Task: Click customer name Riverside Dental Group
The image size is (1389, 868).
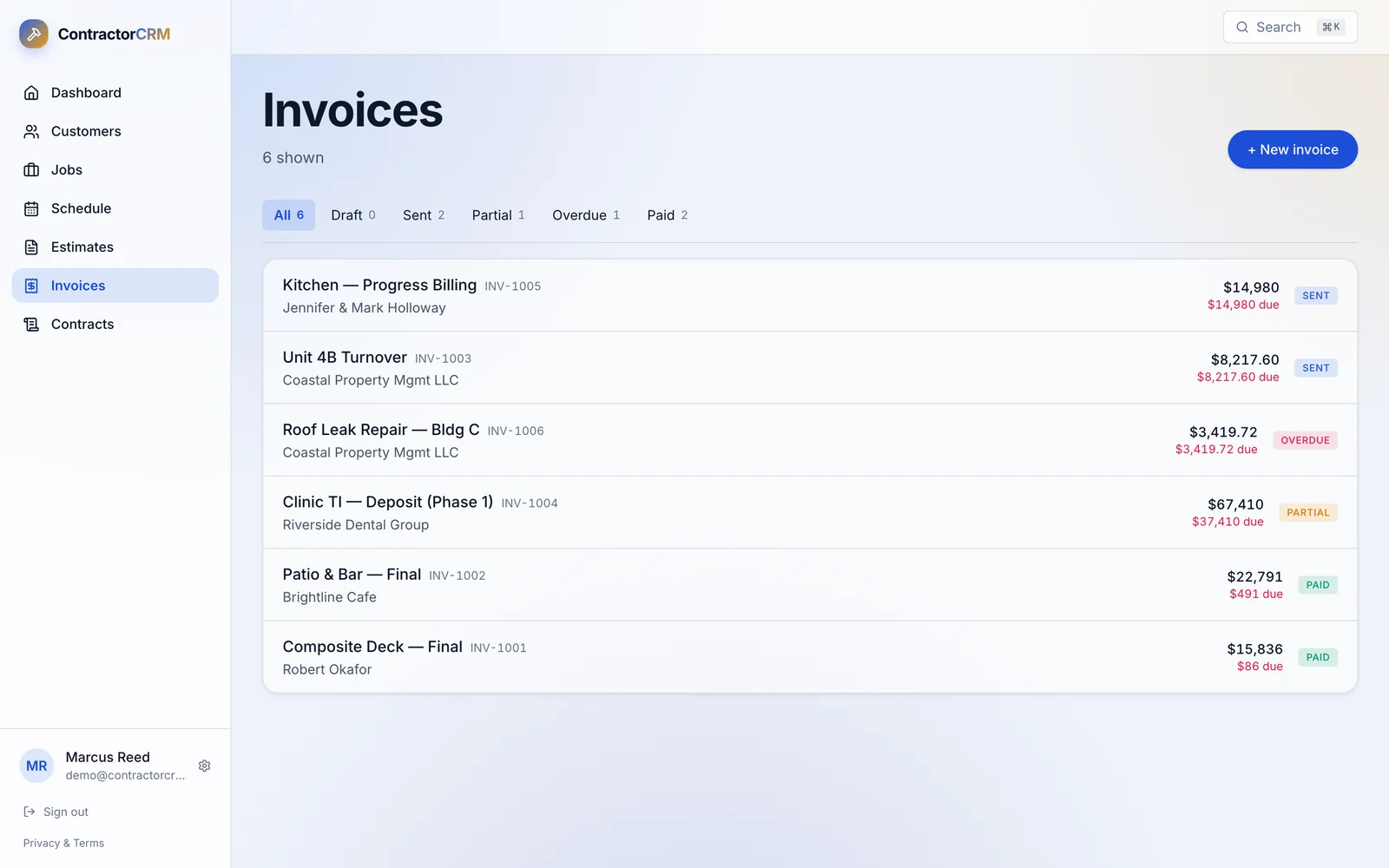Action: (x=356, y=525)
